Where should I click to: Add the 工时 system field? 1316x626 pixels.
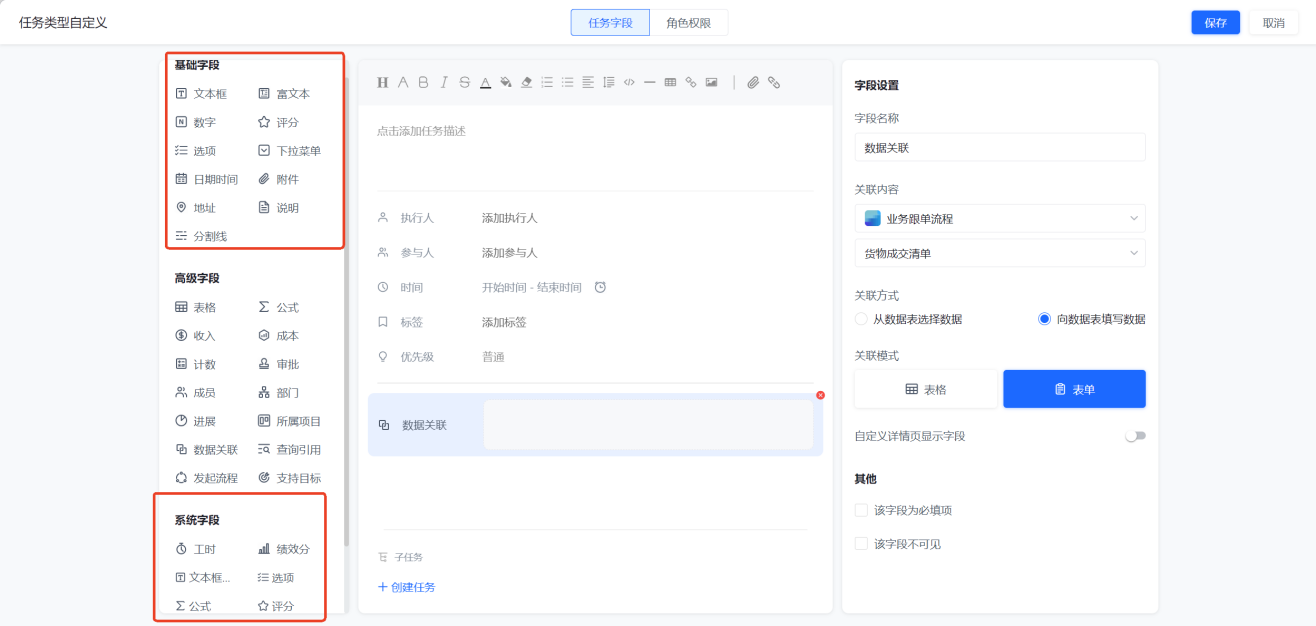(x=196, y=549)
